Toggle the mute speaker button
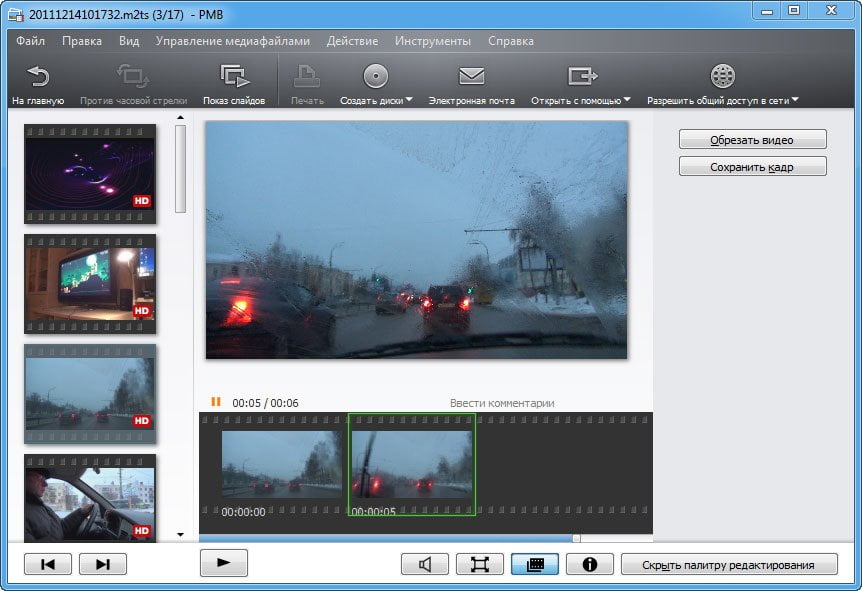This screenshot has width=862, height=591. click(x=425, y=564)
